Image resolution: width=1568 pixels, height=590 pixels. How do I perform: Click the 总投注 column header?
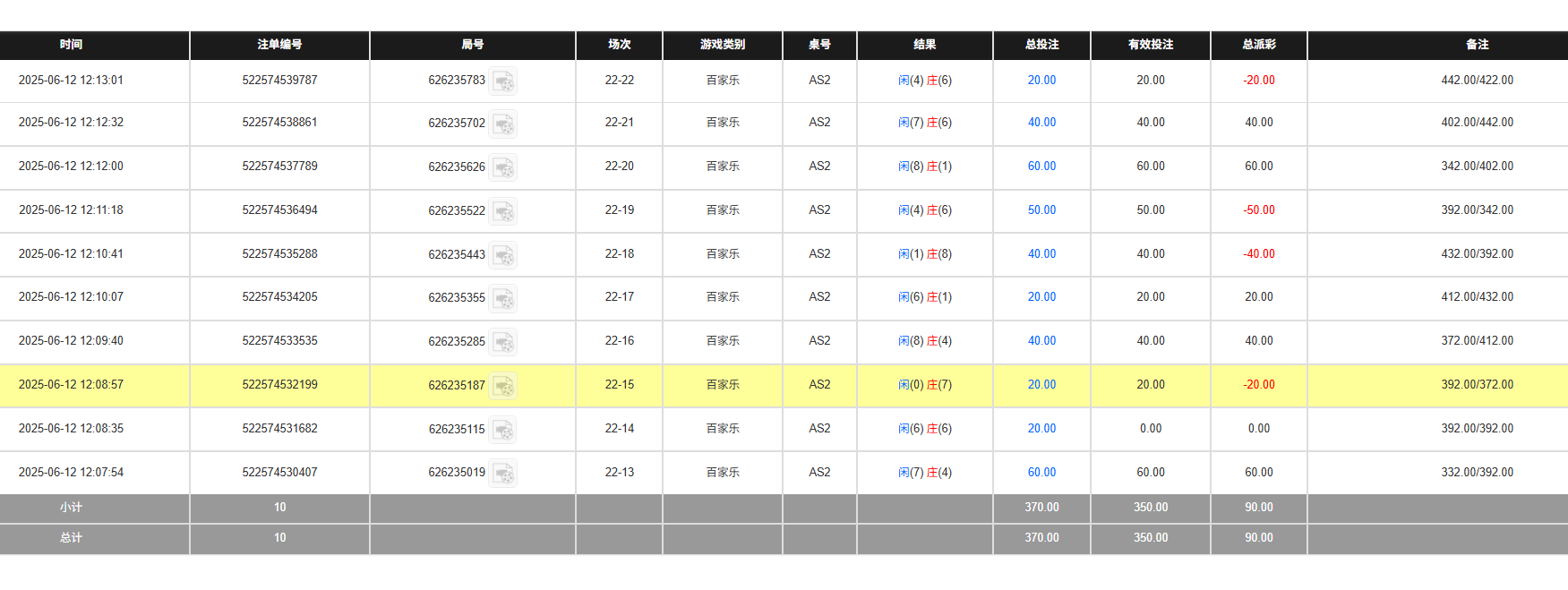point(1041,45)
